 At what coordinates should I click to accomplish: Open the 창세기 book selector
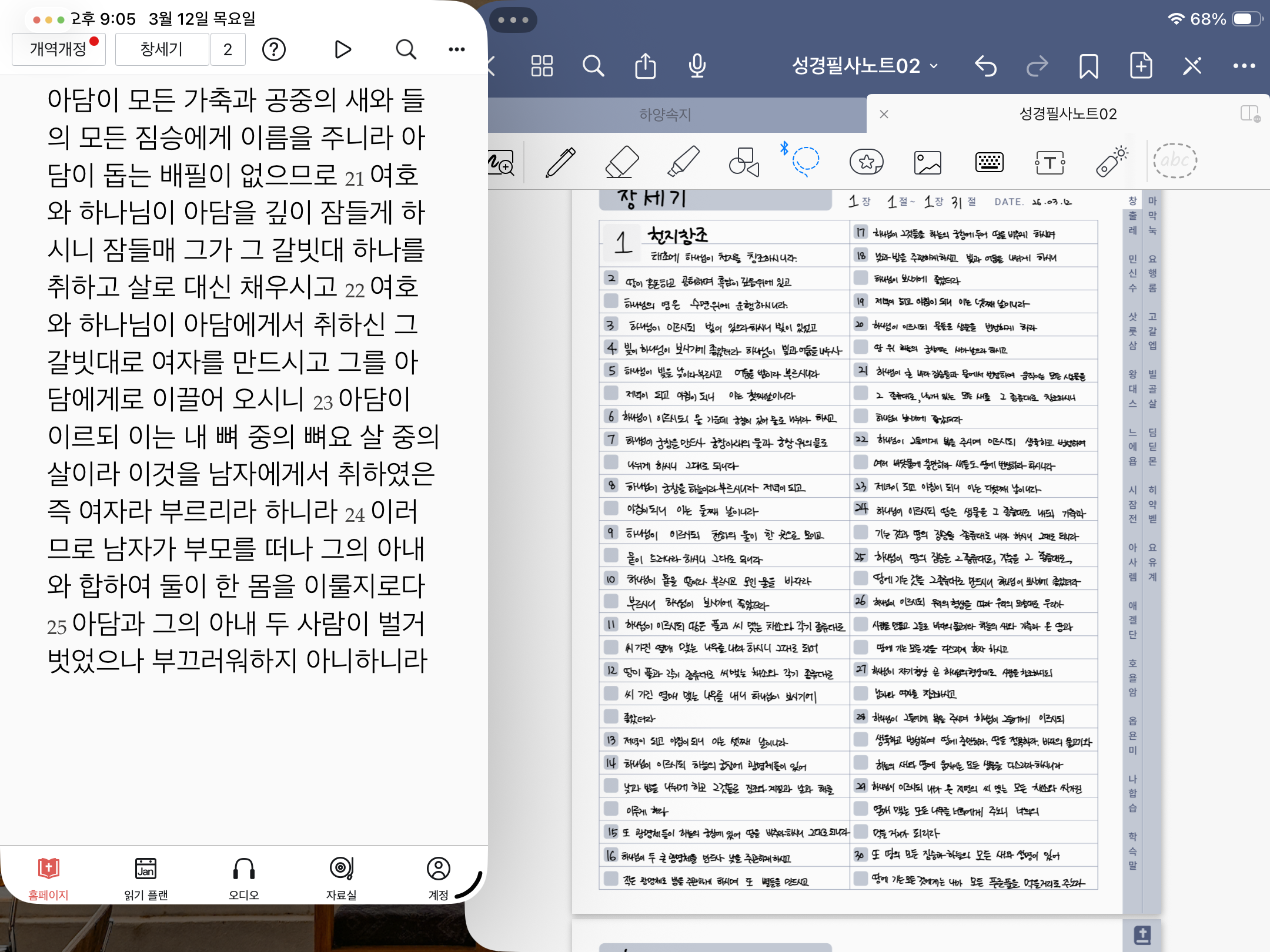click(162, 49)
